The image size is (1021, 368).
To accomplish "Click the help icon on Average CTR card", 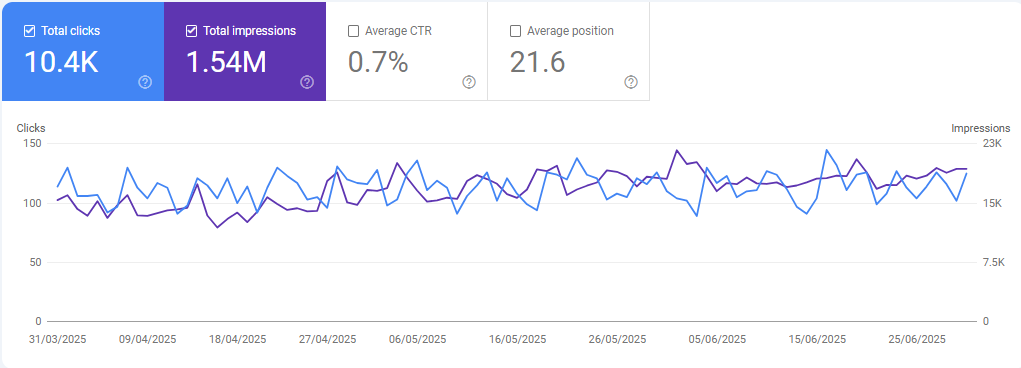I will pyautogui.click(x=469, y=82).
